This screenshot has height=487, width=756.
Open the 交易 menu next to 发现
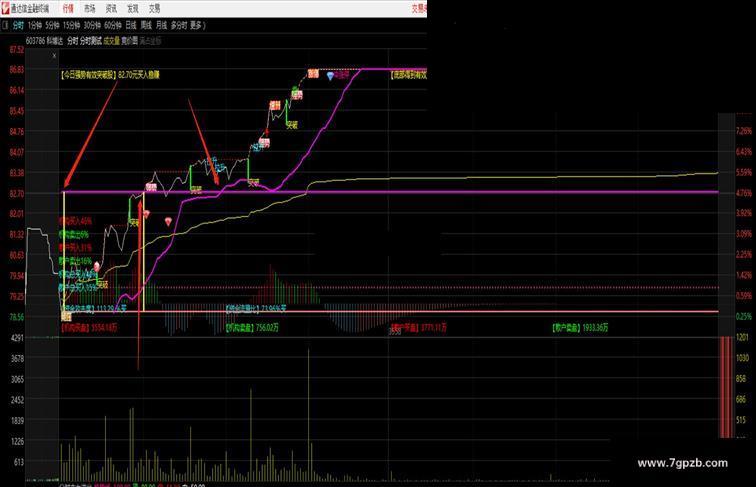(x=154, y=9)
